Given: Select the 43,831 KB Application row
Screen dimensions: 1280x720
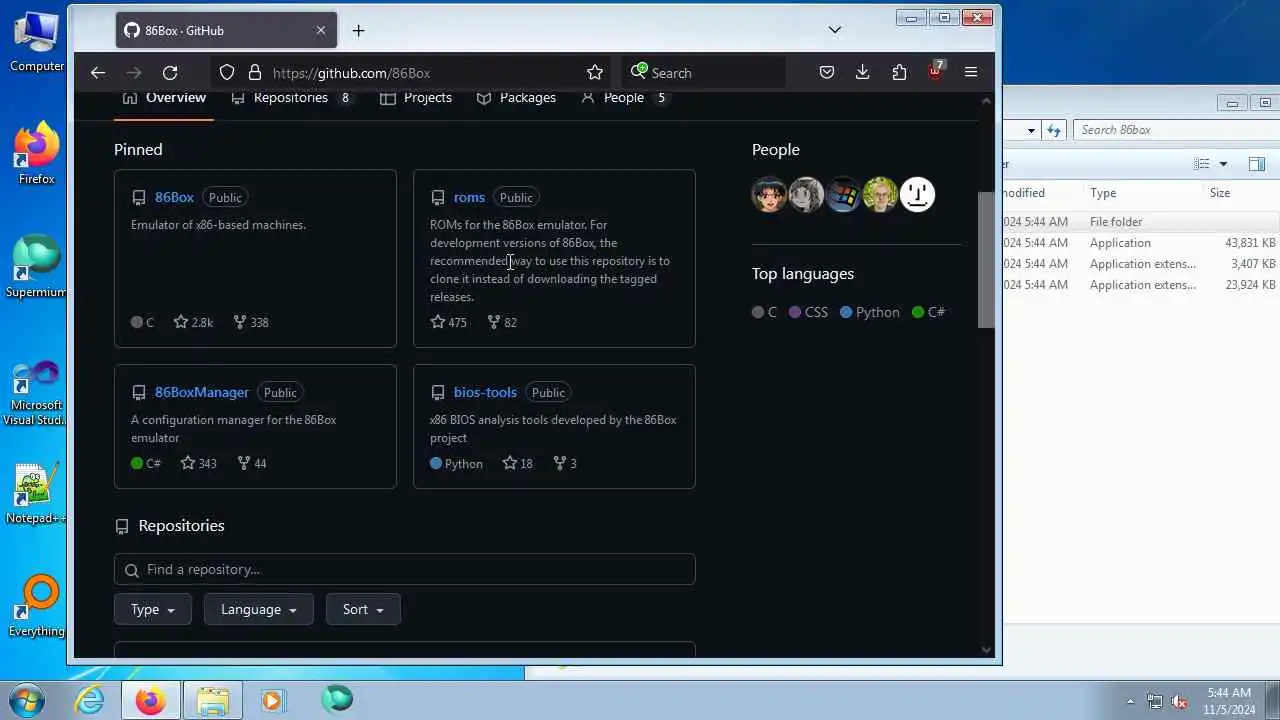Looking at the screenshot, I should 1142,243.
